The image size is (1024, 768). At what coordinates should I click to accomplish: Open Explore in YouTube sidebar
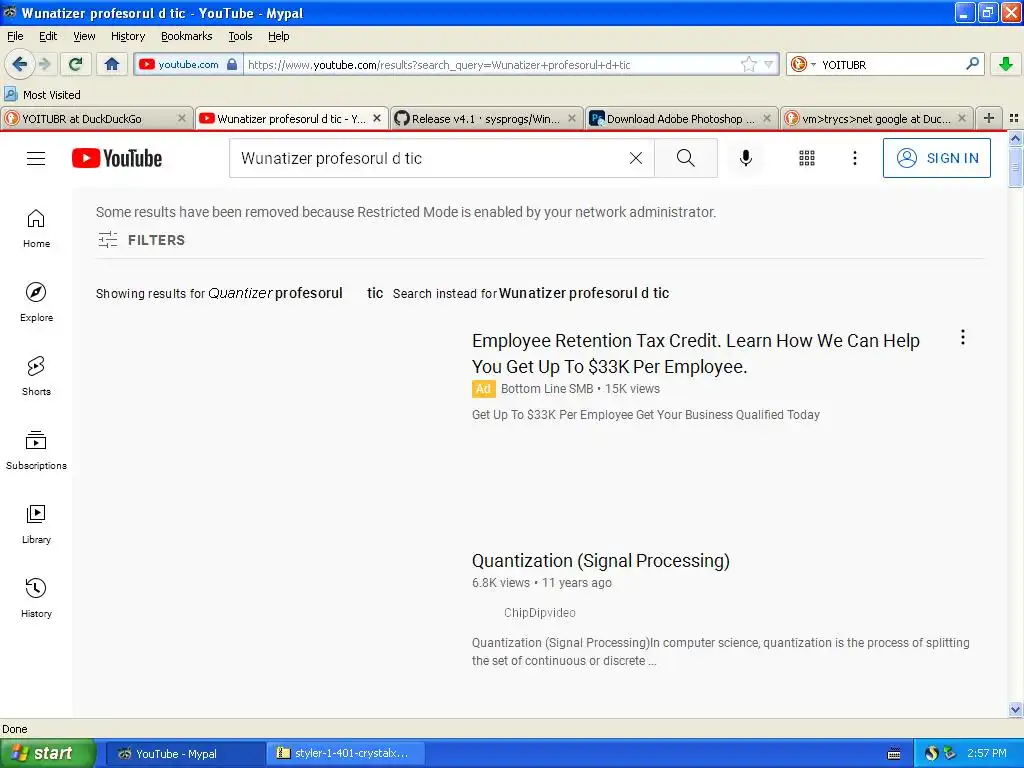[36, 302]
